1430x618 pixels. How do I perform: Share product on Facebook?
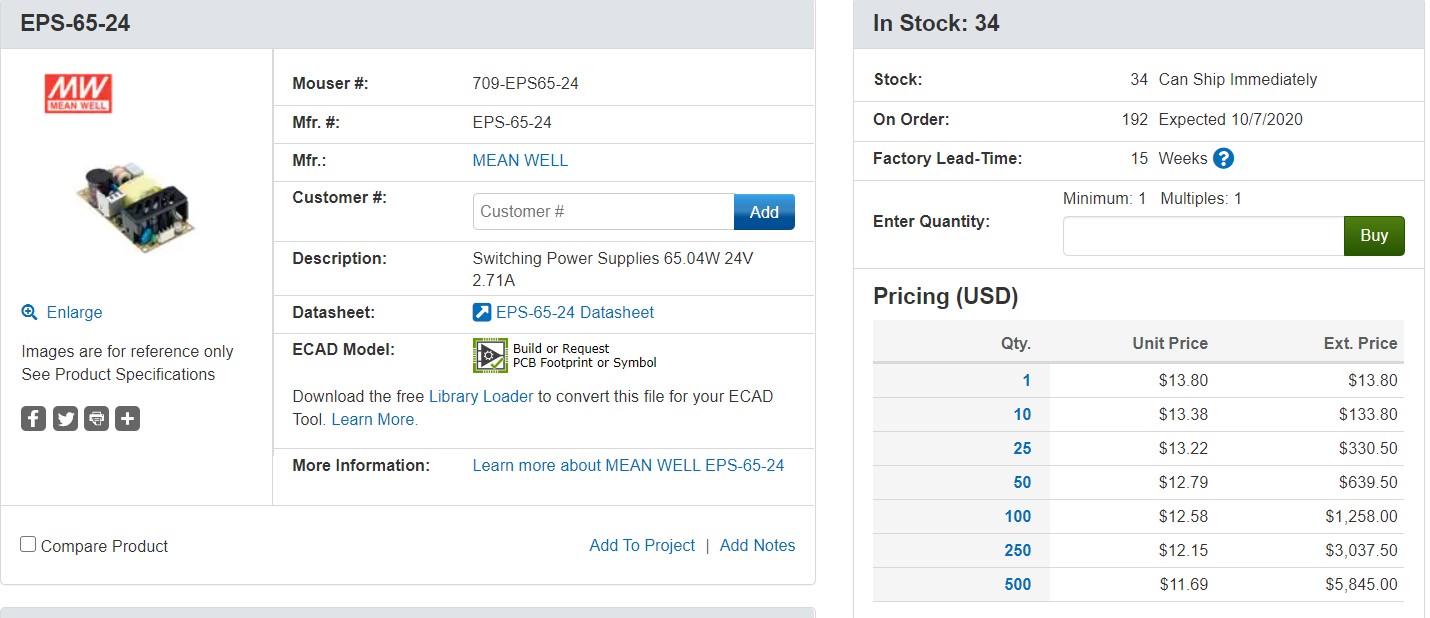pyautogui.click(x=34, y=418)
